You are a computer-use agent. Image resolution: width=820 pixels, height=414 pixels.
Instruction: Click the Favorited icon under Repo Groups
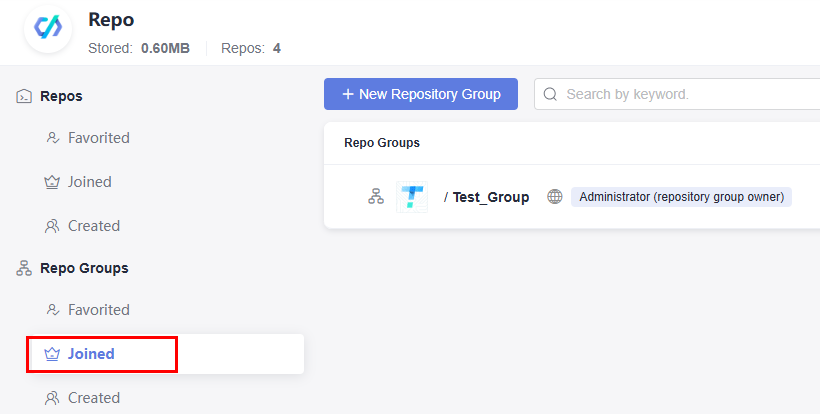coord(52,310)
